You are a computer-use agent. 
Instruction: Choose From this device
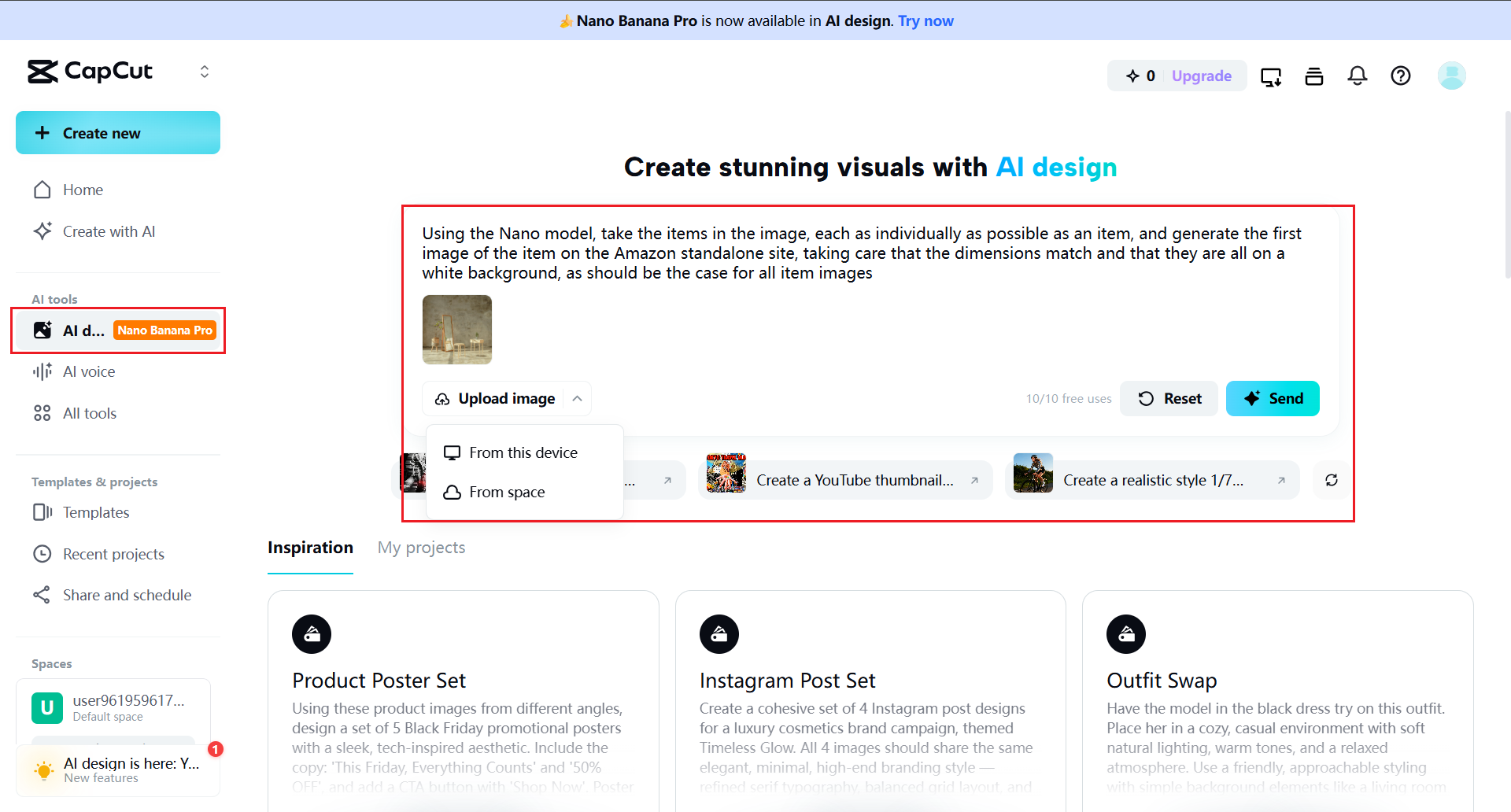coord(525,452)
